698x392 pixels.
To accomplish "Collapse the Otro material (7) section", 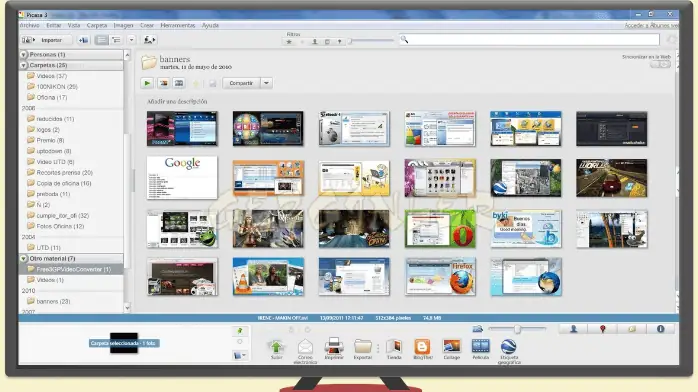I will point(24,259).
